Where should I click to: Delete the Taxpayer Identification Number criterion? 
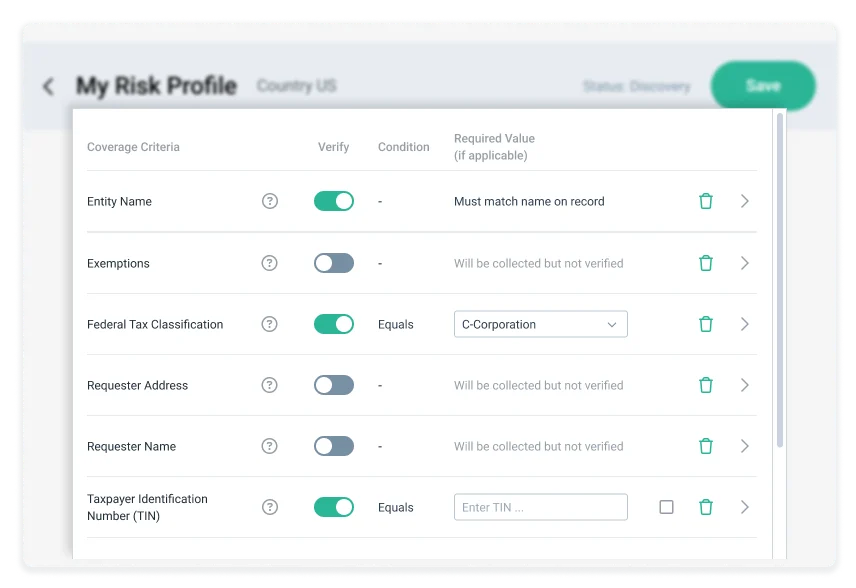click(706, 507)
